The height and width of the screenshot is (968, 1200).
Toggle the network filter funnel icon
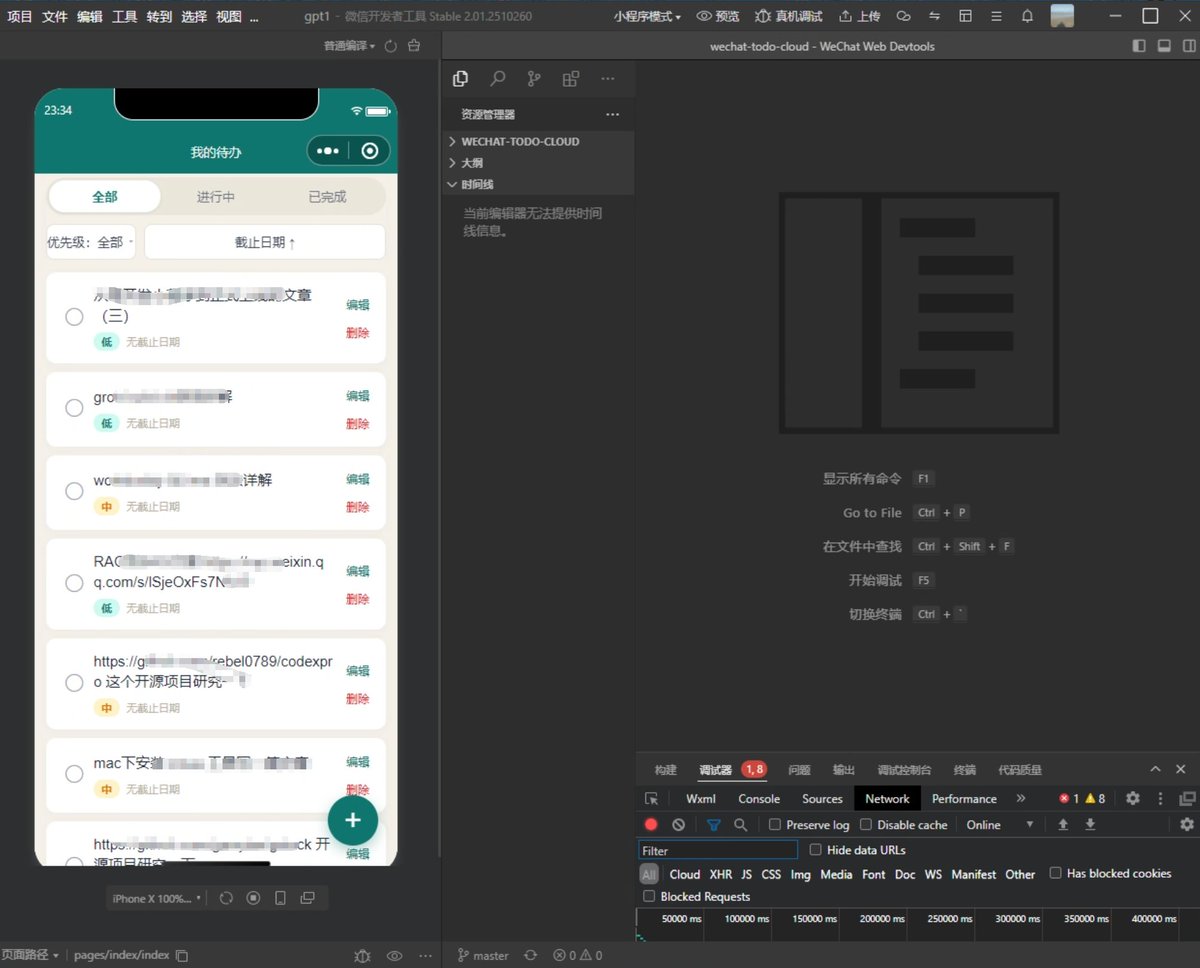pos(713,825)
